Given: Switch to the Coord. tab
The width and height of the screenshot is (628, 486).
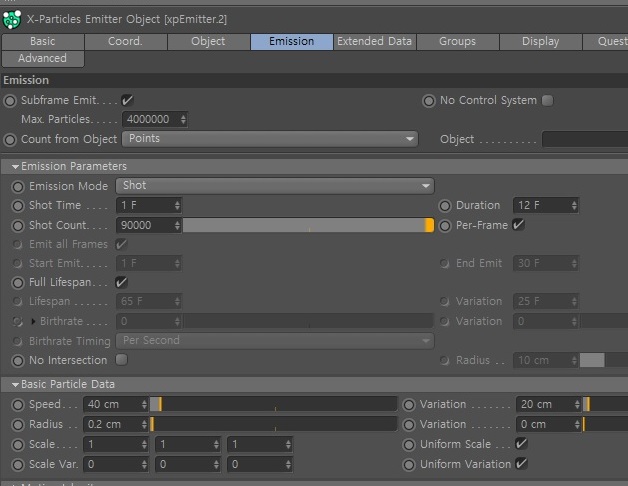Looking at the screenshot, I should 125,42.
